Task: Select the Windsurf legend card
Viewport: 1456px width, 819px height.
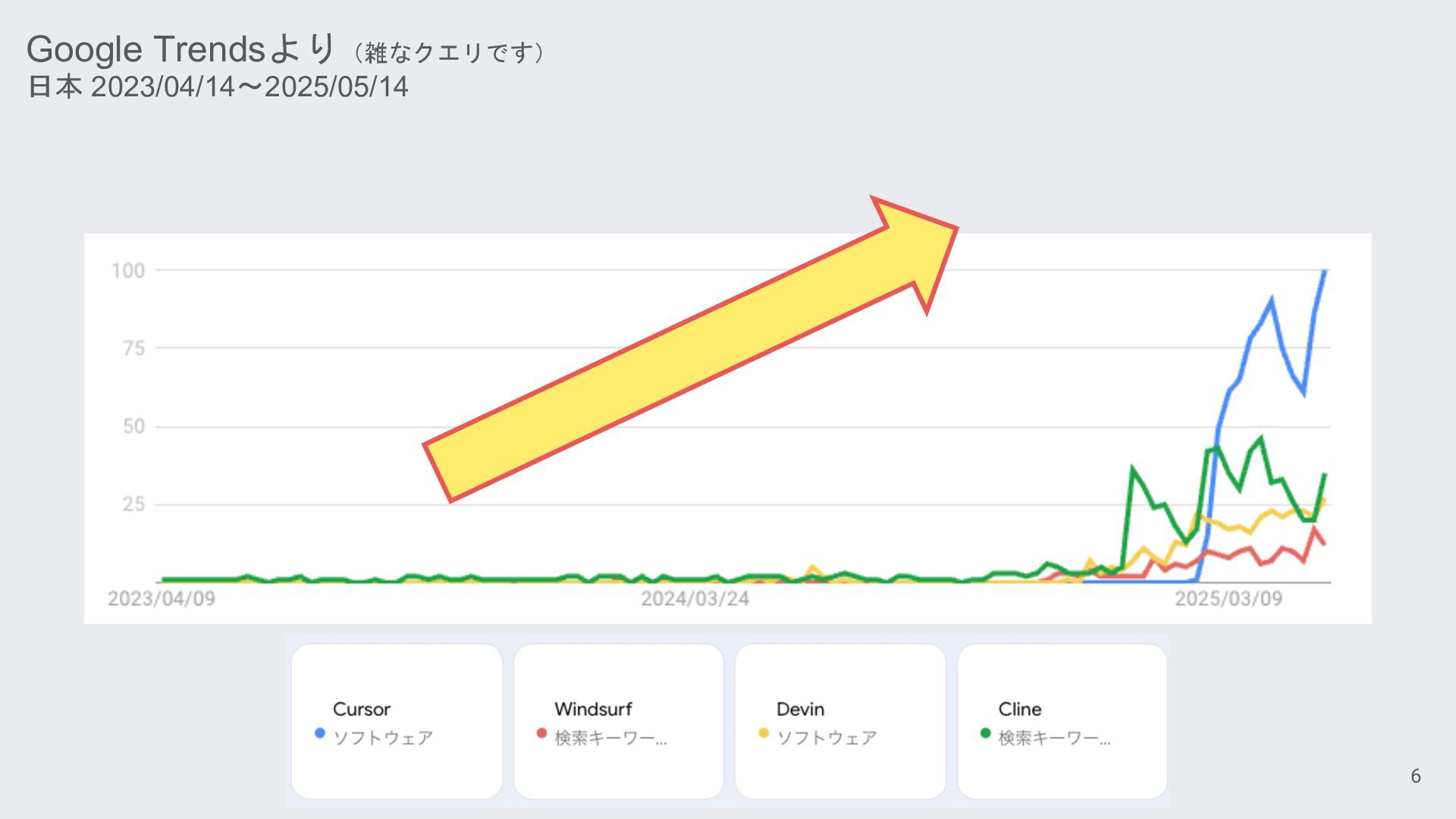Action: tap(619, 721)
